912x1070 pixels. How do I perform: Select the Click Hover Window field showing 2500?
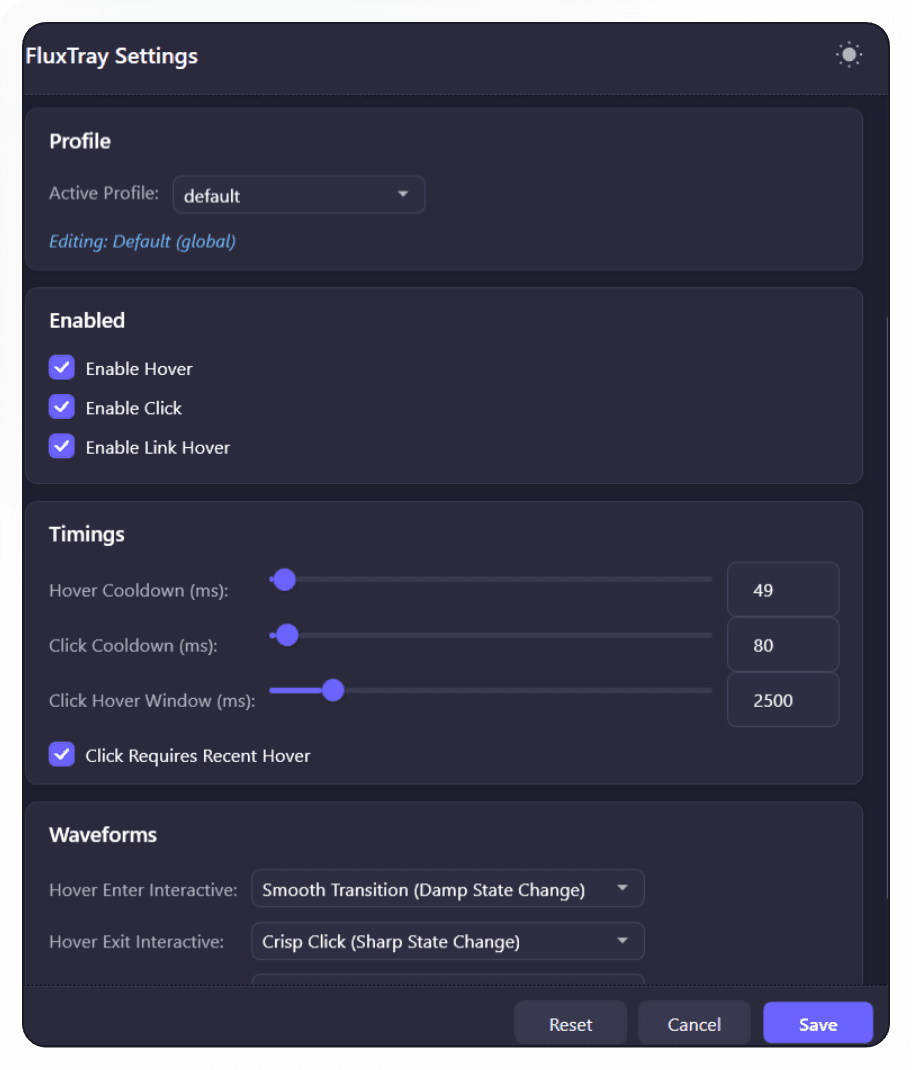coord(782,700)
